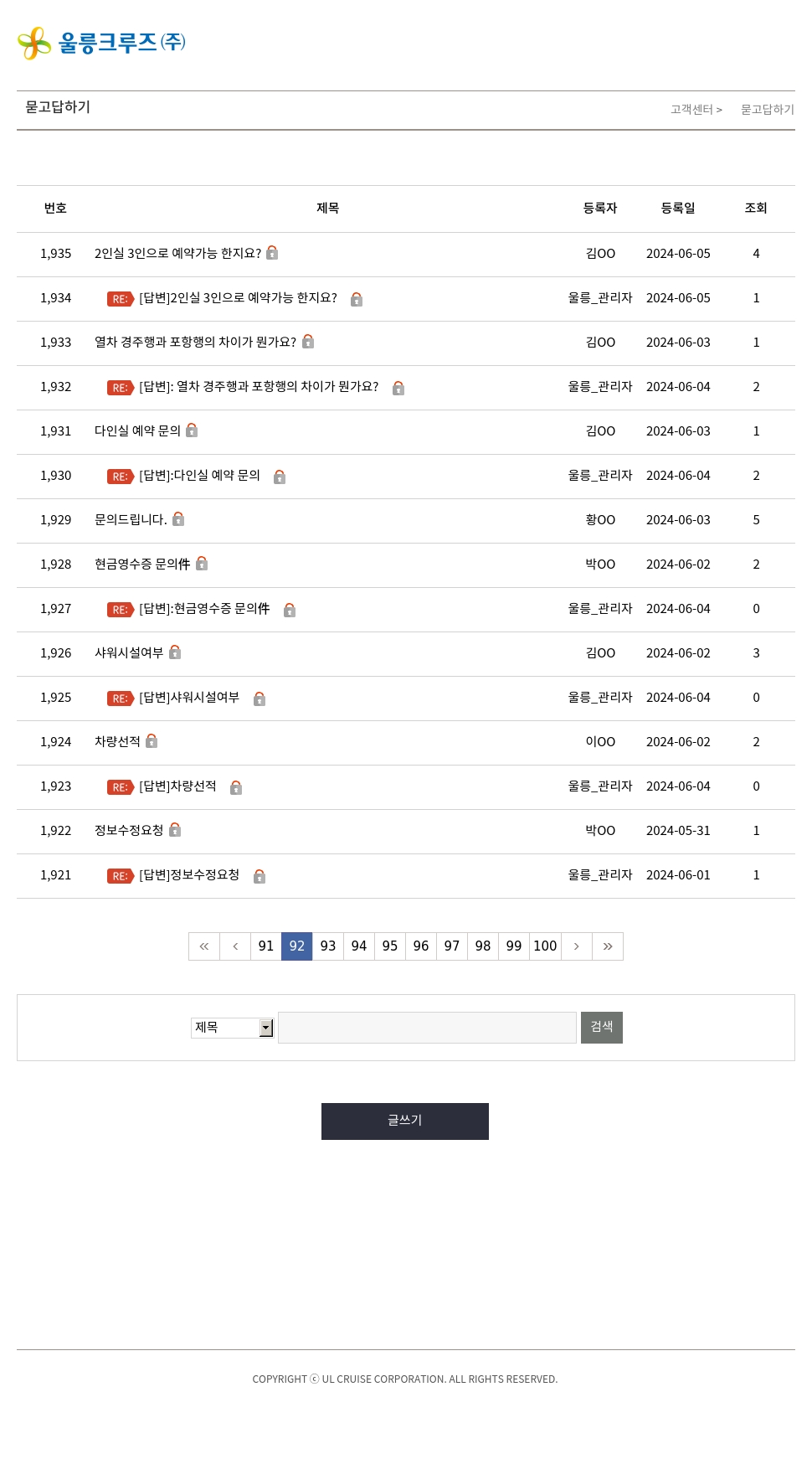812x1459 pixels.
Task: Focus the search keyword input field
Action: [427, 1028]
